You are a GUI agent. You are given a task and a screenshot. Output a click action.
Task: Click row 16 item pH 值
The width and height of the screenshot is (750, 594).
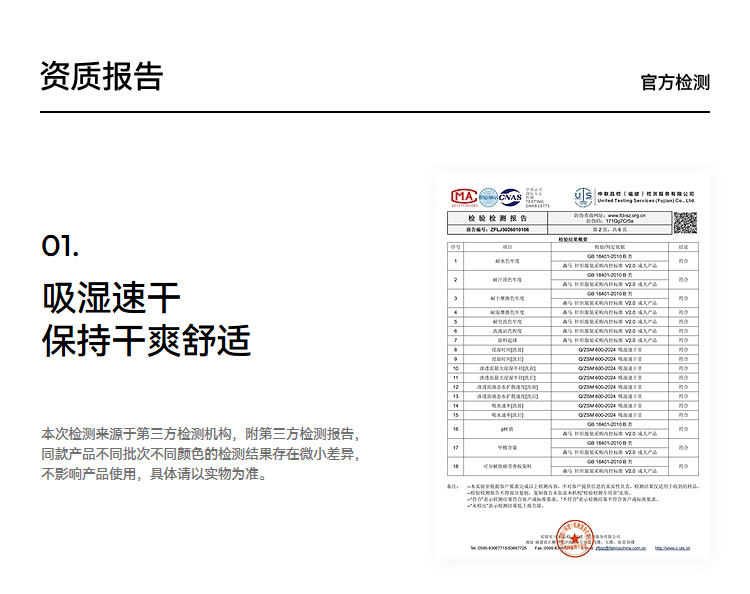[x=507, y=429]
